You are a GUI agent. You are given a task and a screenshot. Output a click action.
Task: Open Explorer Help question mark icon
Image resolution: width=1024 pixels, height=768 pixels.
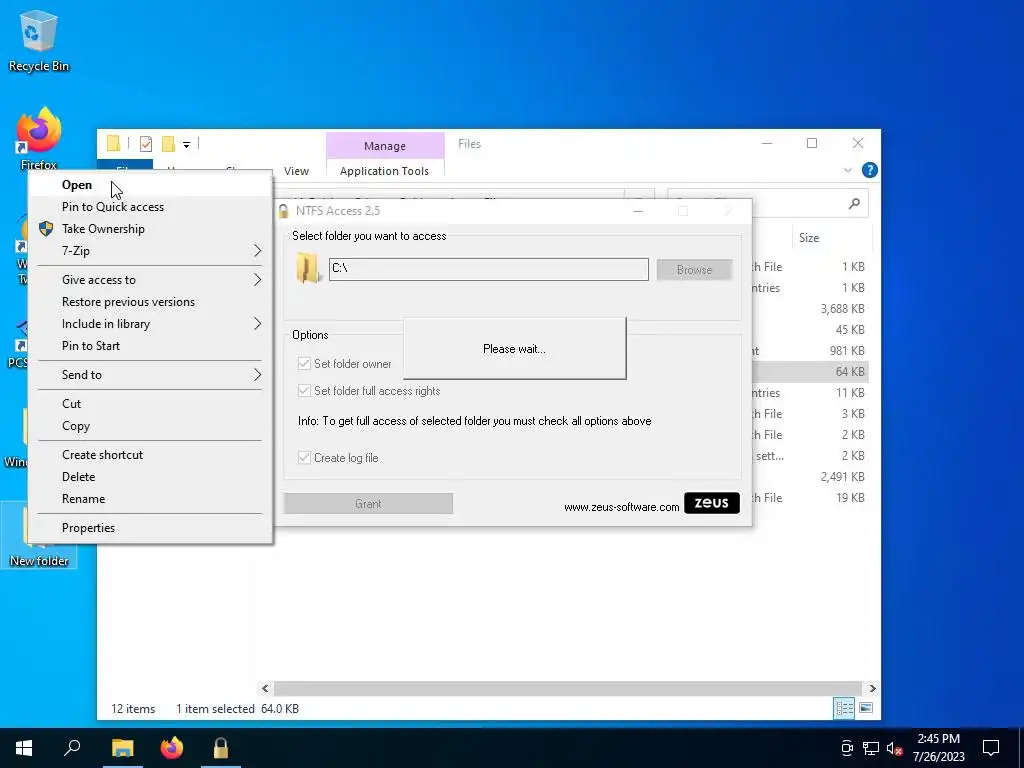pyautogui.click(x=869, y=170)
